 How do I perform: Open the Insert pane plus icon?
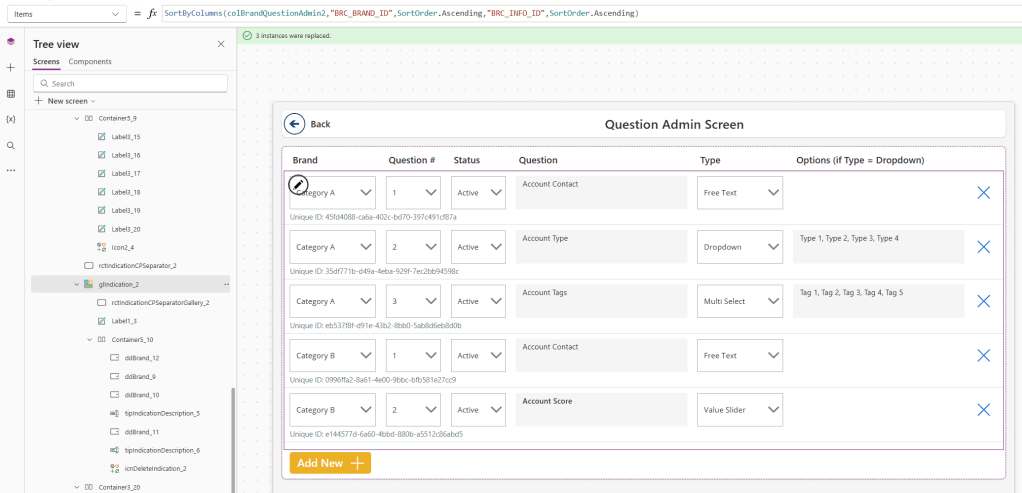tap(11, 67)
